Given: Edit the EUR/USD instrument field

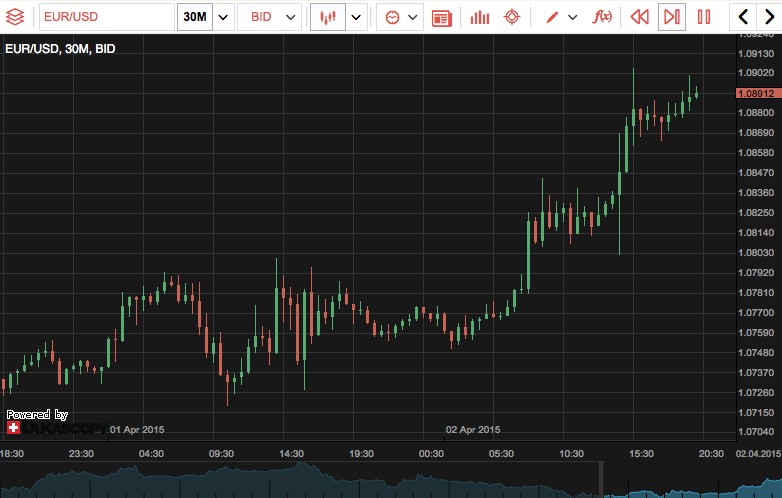Looking at the screenshot, I should coord(107,16).
